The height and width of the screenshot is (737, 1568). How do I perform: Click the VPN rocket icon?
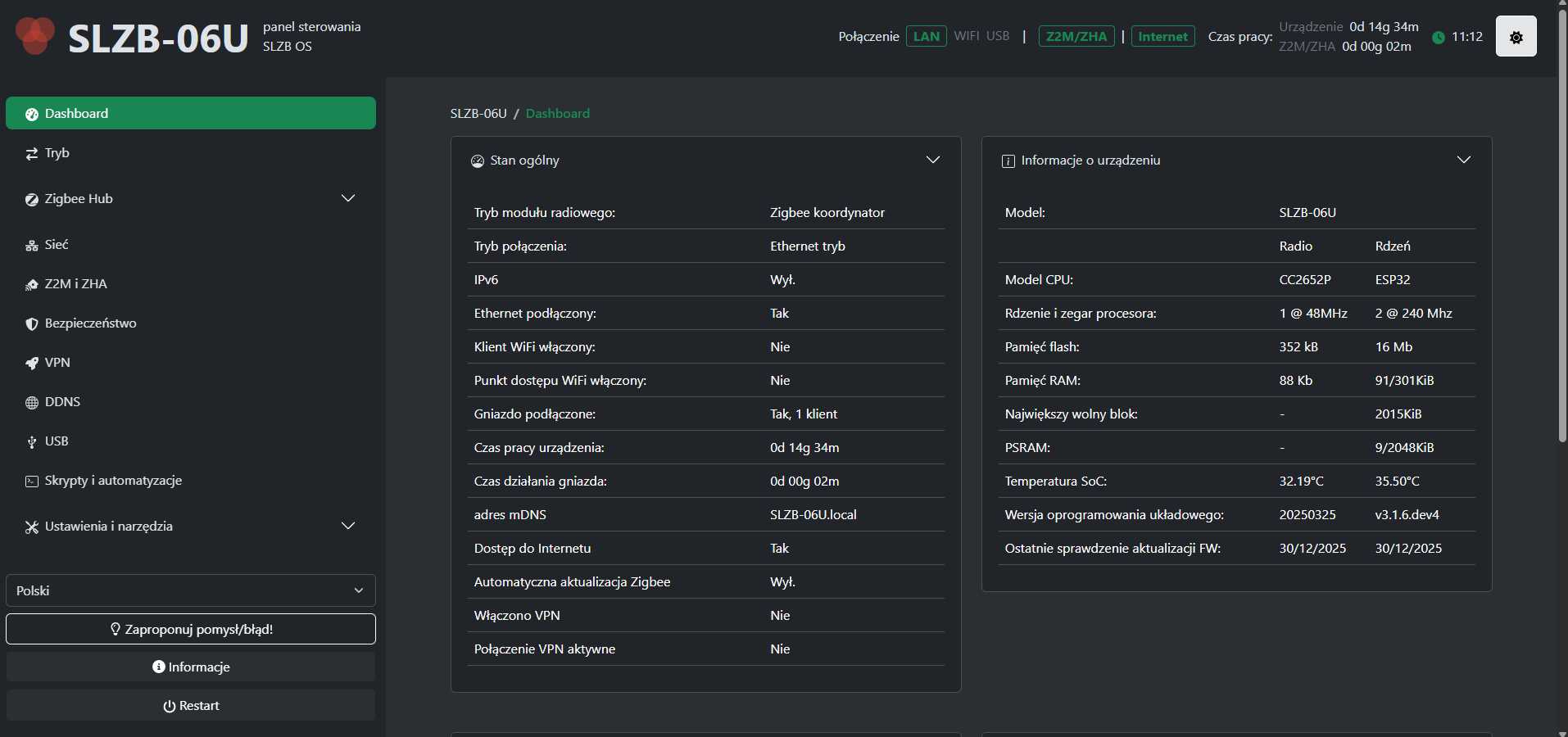point(32,364)
